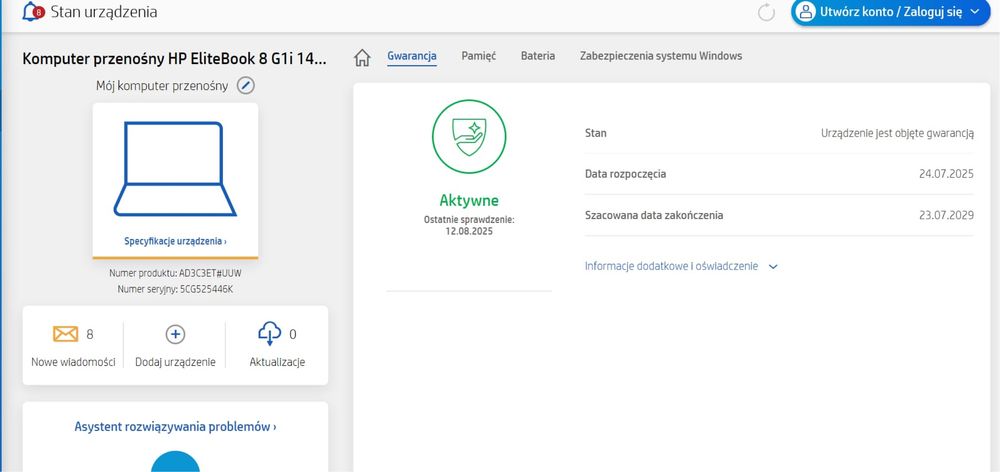The image size is (1000, 472).
Task: Click the cloud download updates icon
Action: tap(270, 334)
